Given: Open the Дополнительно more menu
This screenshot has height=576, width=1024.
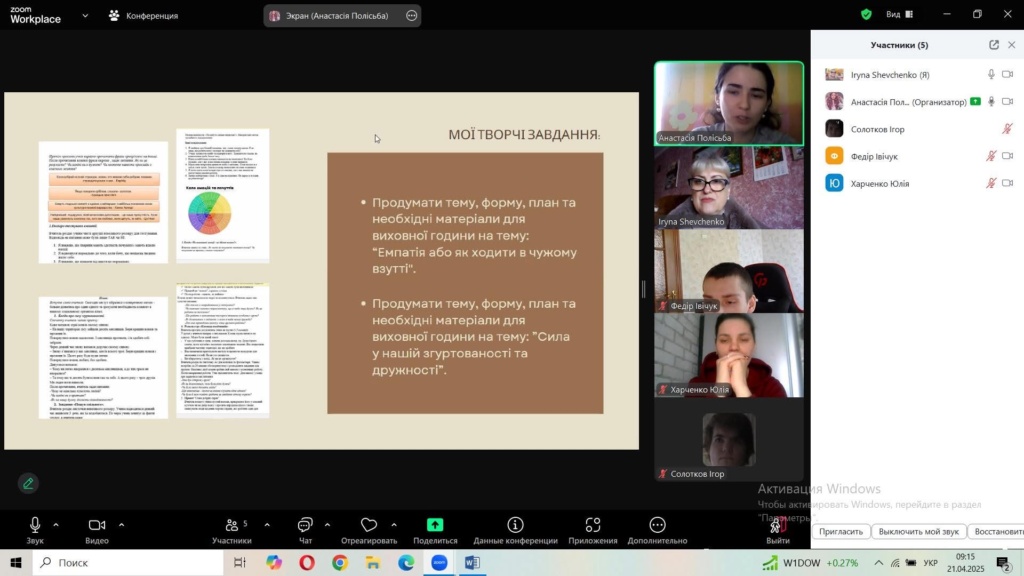Looking at the screenshot, I should [657, 530].
